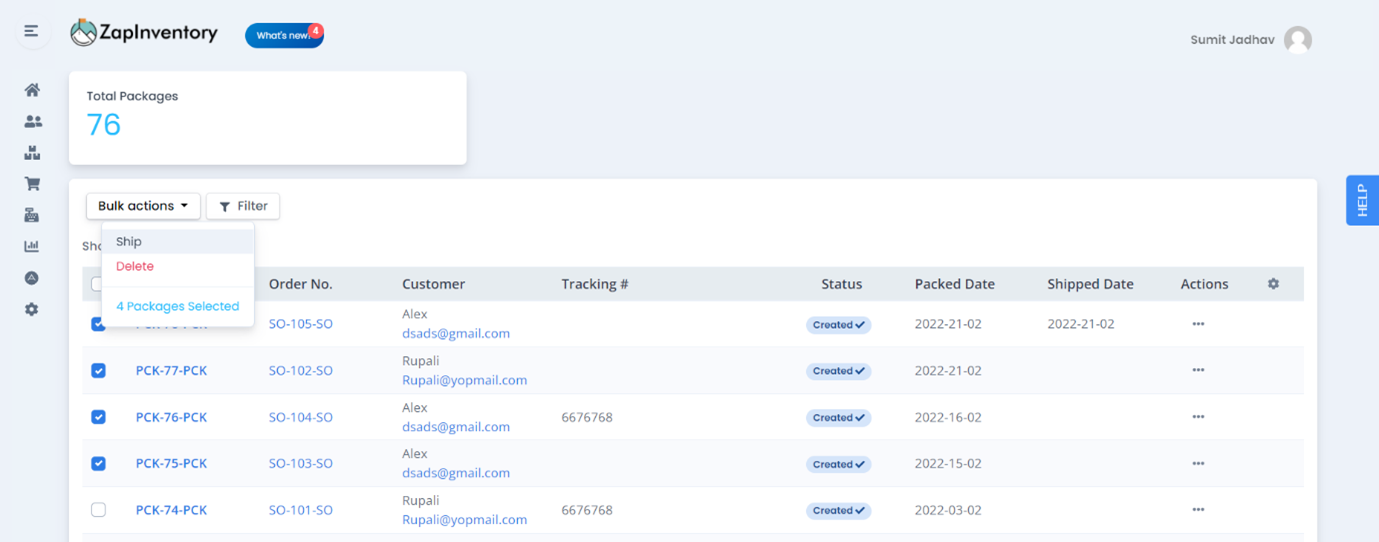Uncheck the PCK-77-PCK package checkbox
This screenshot has height=542, width=1379.
coord(98,370)
